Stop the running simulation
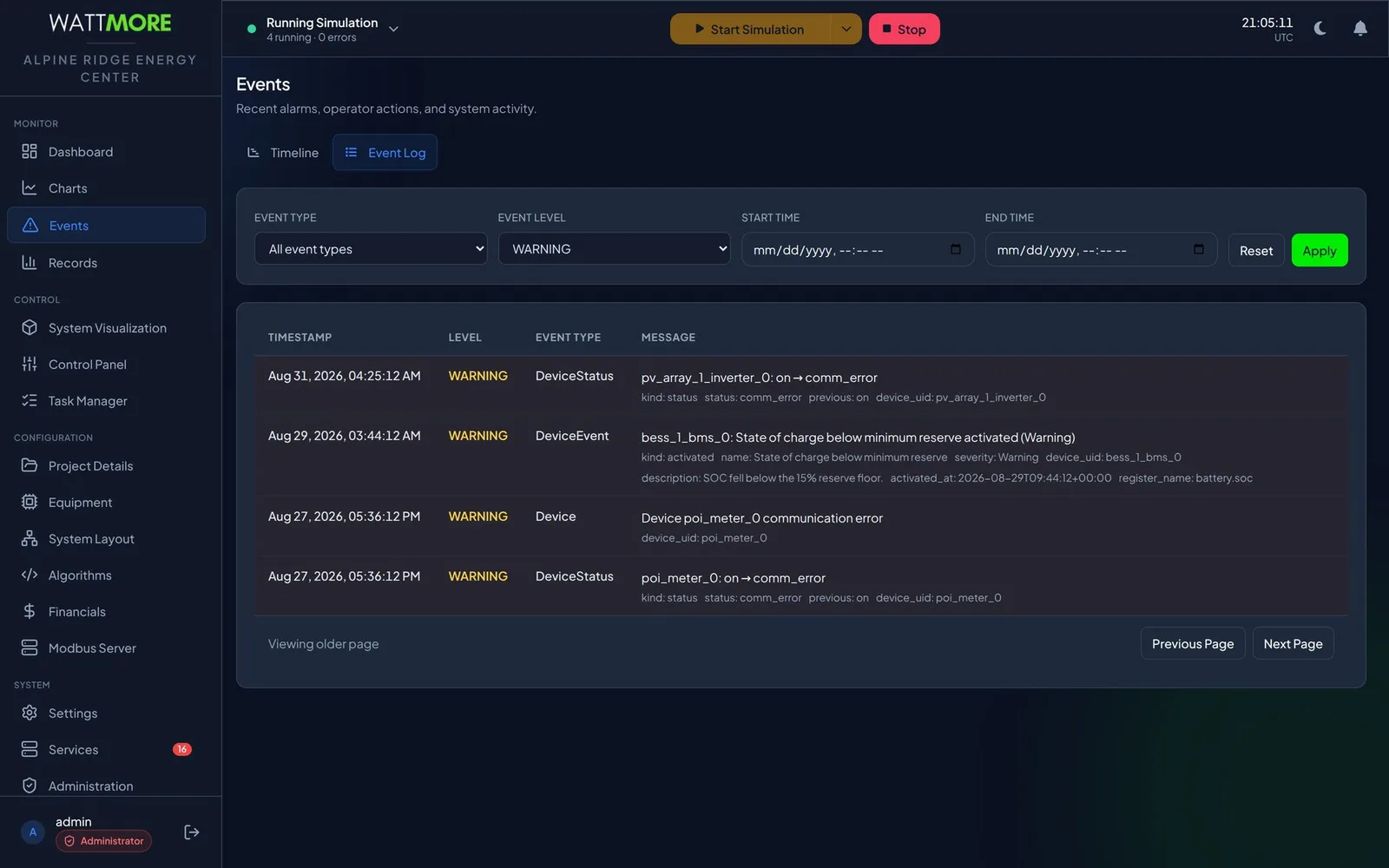This screenshot has height=868, width=1389. (904, 29)
